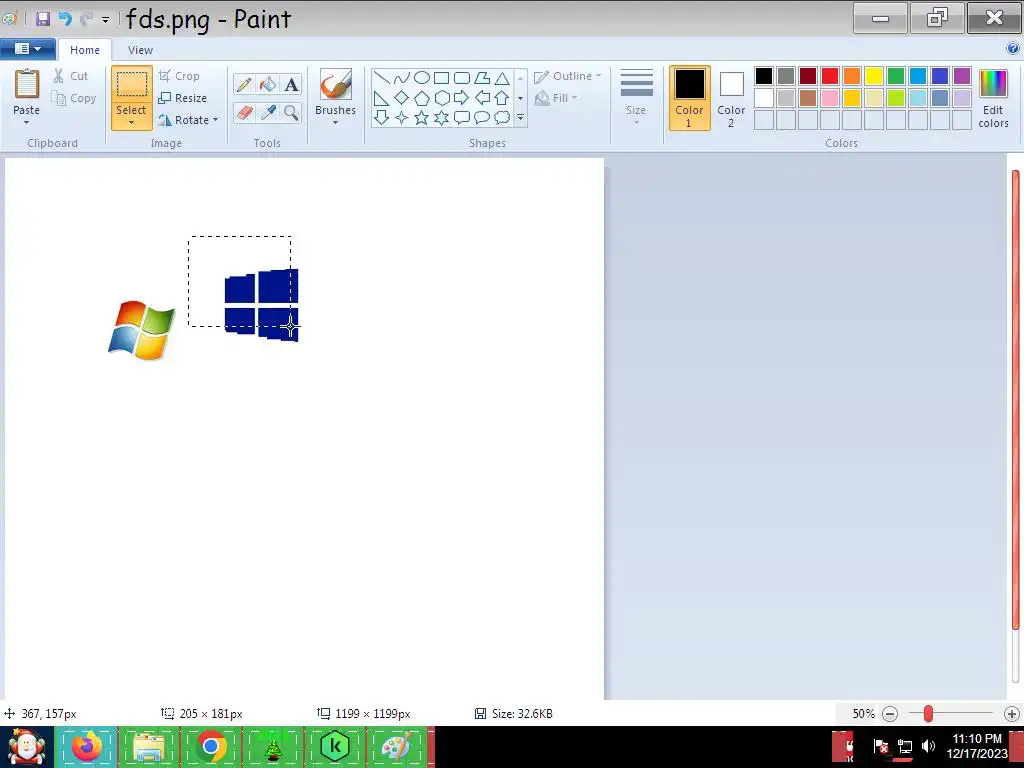
Task: Crop the image to selection
Action: point(179,76)
